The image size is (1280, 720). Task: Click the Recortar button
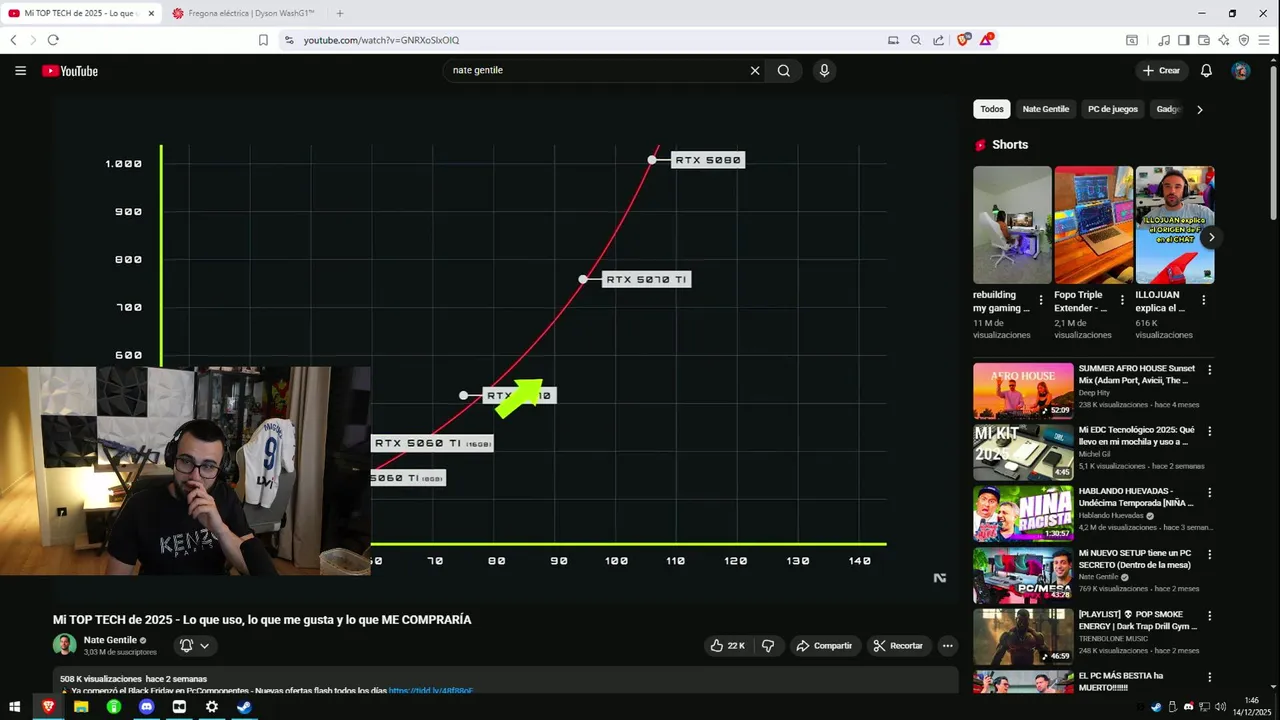pos(898,646)
